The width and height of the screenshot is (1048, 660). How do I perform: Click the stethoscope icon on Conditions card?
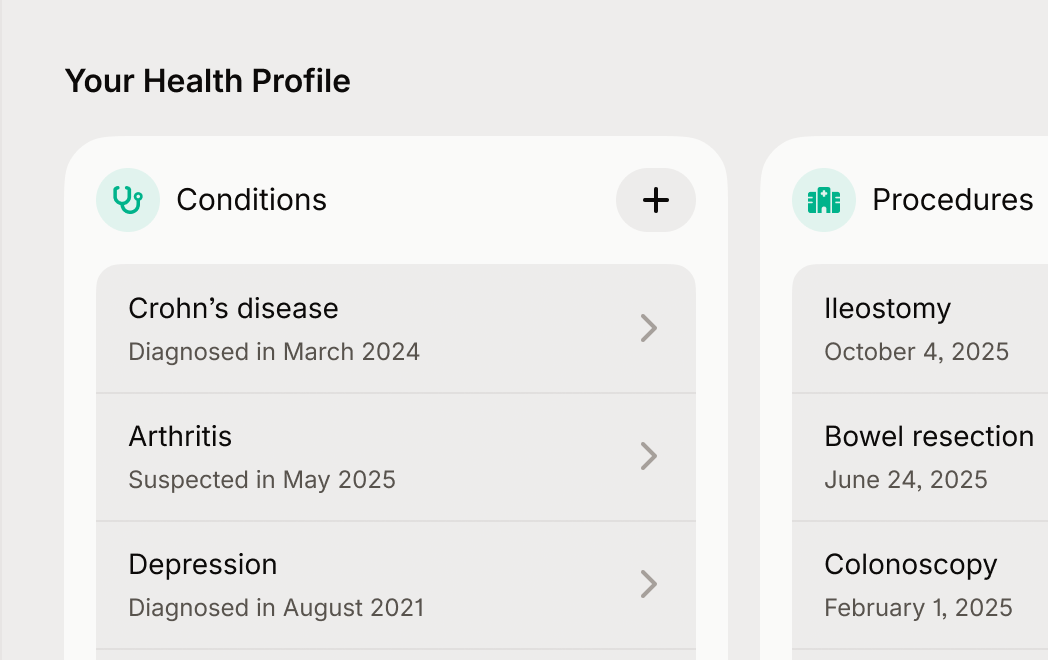[x=127, y=200]
